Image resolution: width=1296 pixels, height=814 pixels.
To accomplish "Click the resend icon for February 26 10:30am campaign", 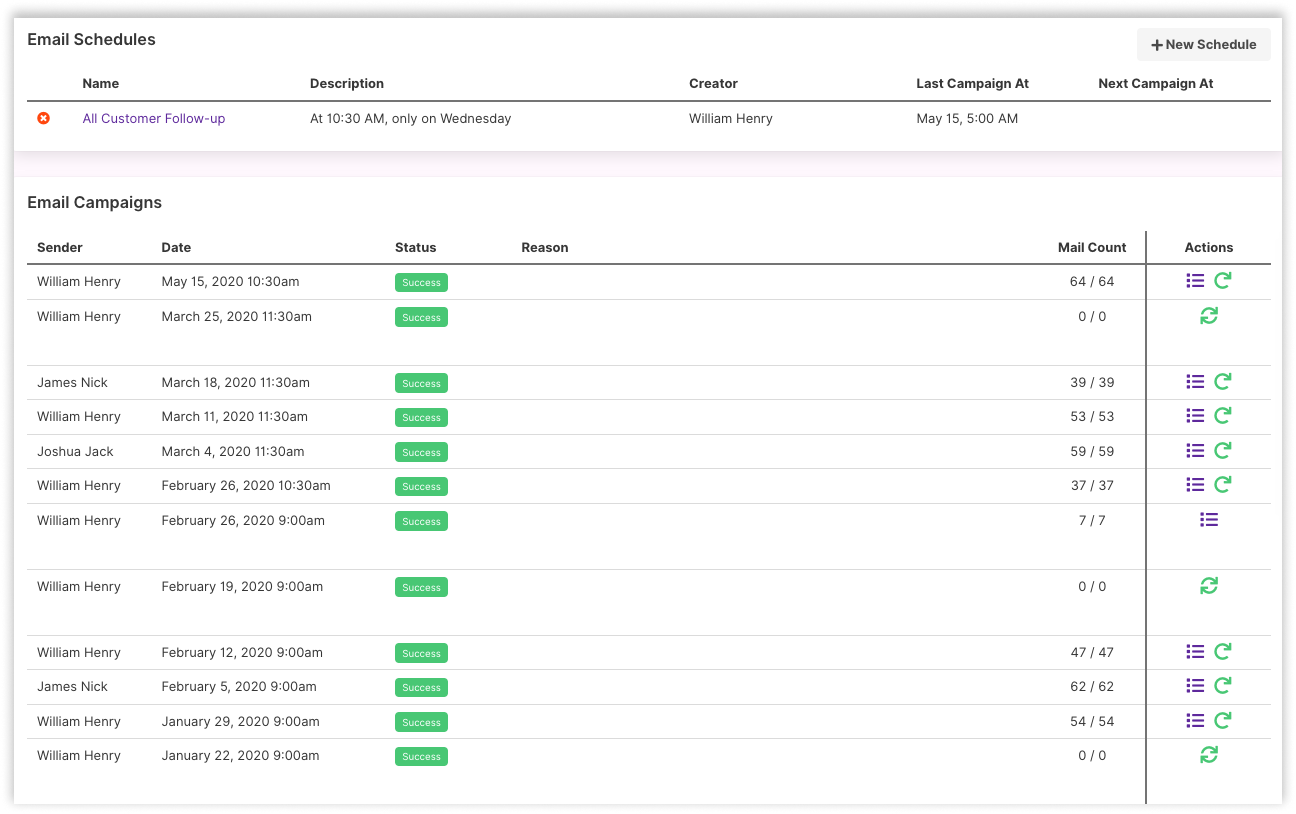I will point(1222,485).
